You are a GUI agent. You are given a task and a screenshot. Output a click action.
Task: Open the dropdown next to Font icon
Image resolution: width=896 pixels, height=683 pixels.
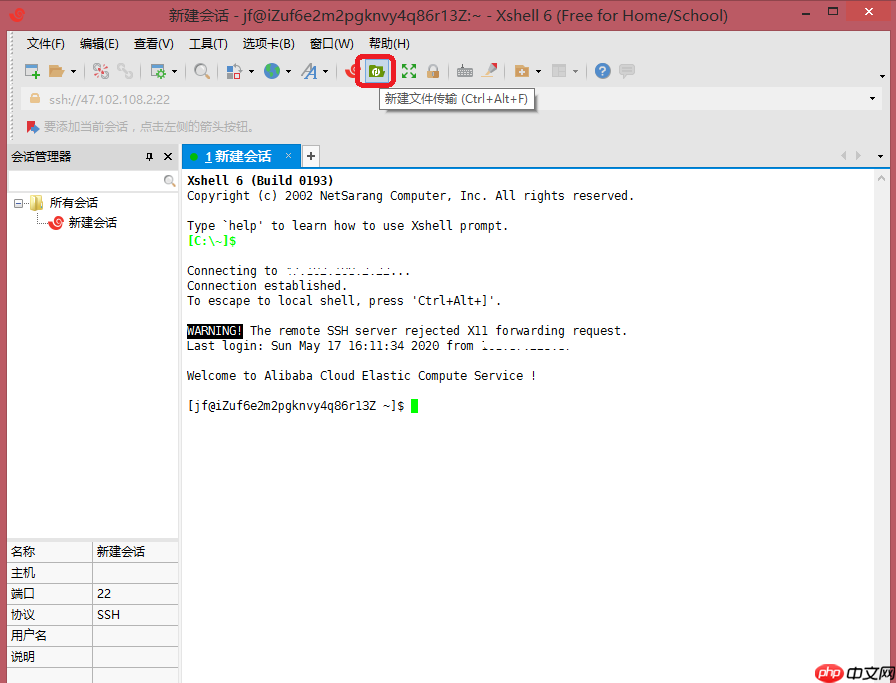coord(325,71)
